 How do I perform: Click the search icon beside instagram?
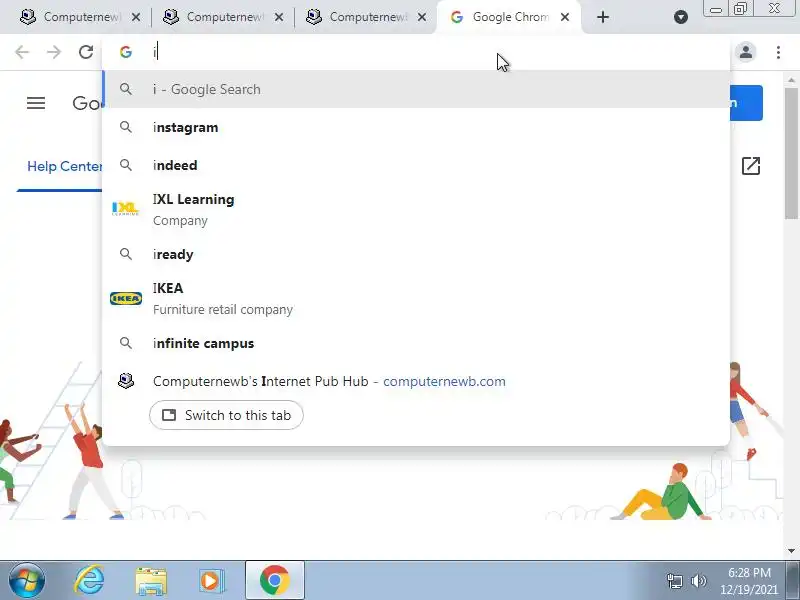pos(126,127)
